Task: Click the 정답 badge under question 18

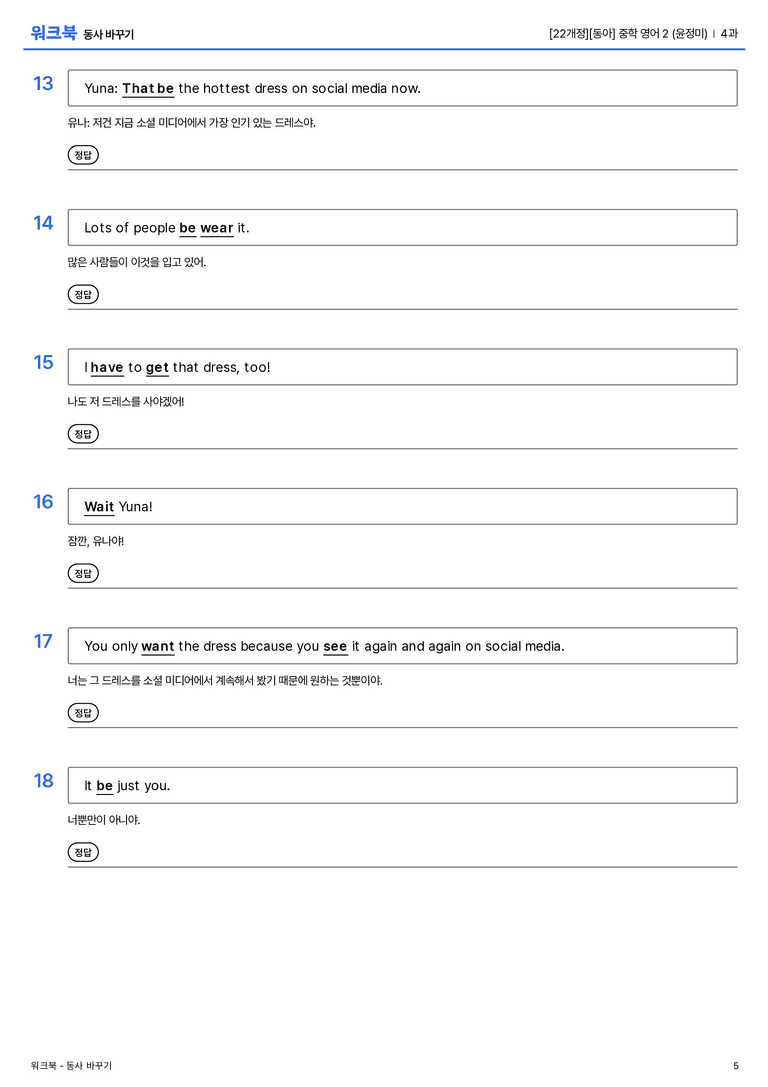Action: [x=83, y=852]
